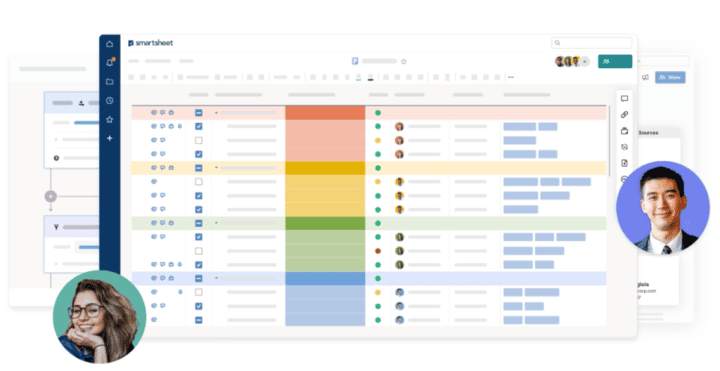Click highlight color icon with yellow underline
Image resolution: width=720 pixels, height=371 pixels.
pos(447,78)
